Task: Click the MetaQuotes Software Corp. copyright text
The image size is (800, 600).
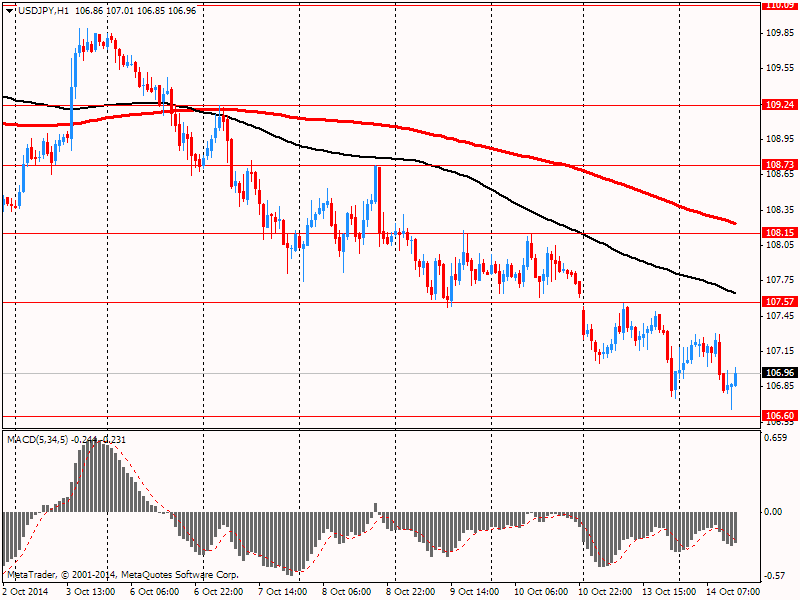Action: point(179,575)
